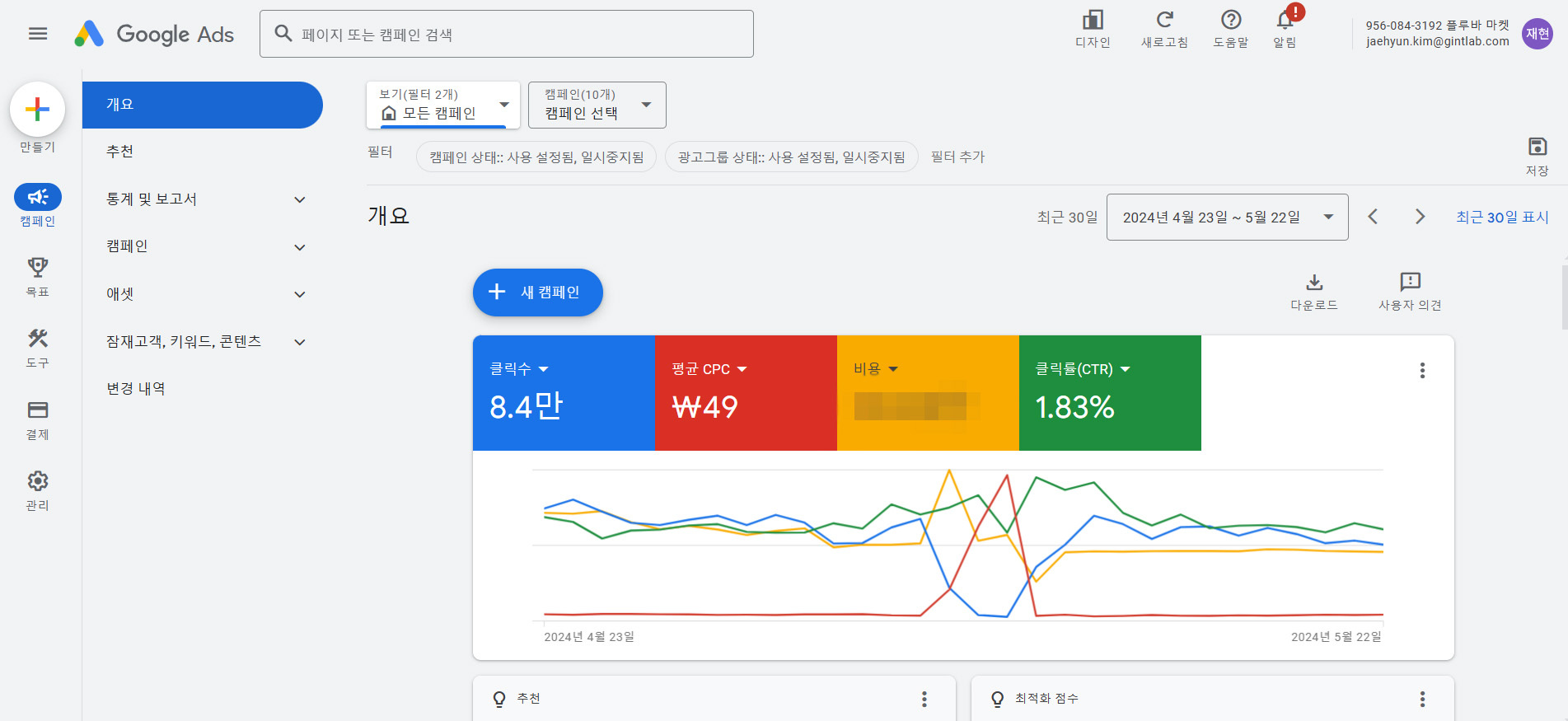Open the 캠페인 선택 dropdown
This screenshot has width=1568, height=721.
click(597, 105)
